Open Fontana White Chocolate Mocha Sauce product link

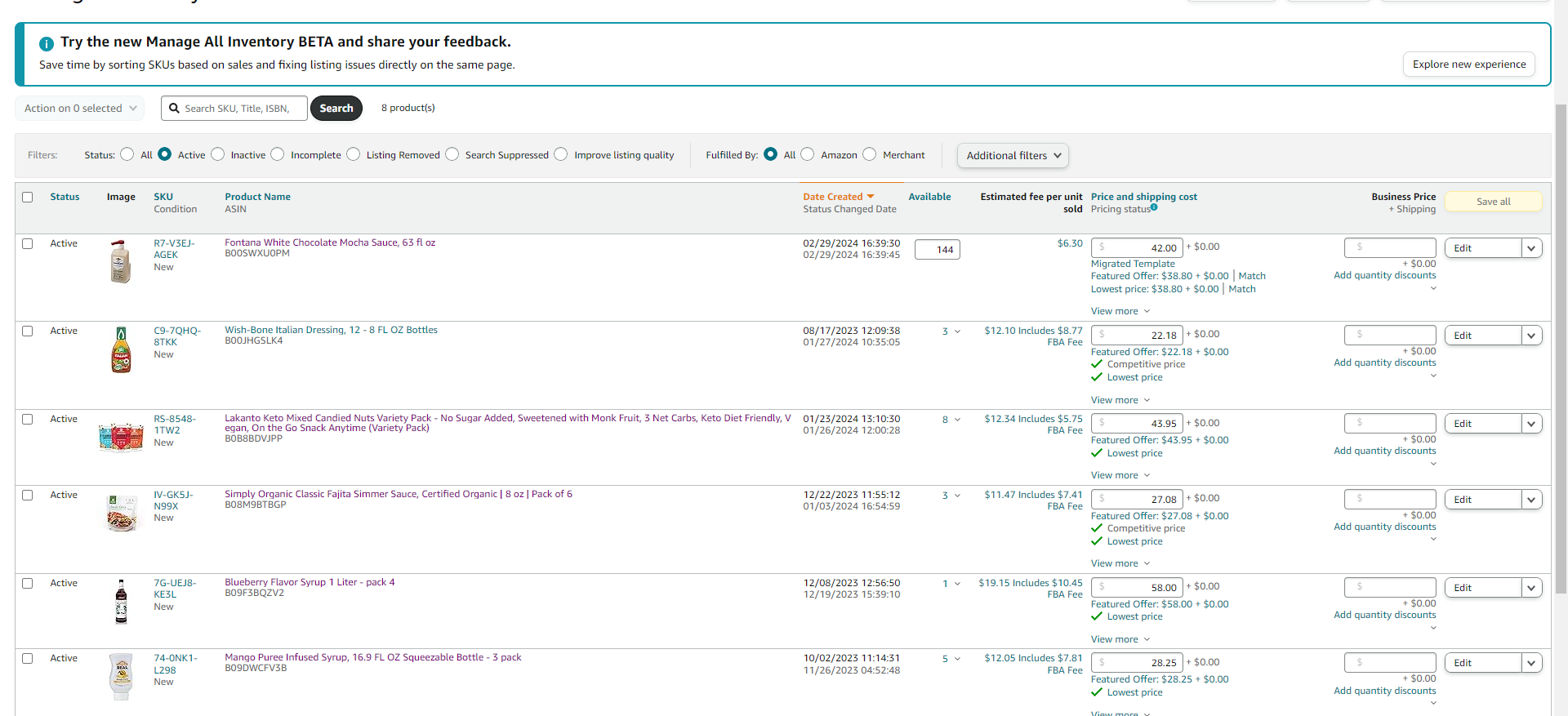pos(330,242)
